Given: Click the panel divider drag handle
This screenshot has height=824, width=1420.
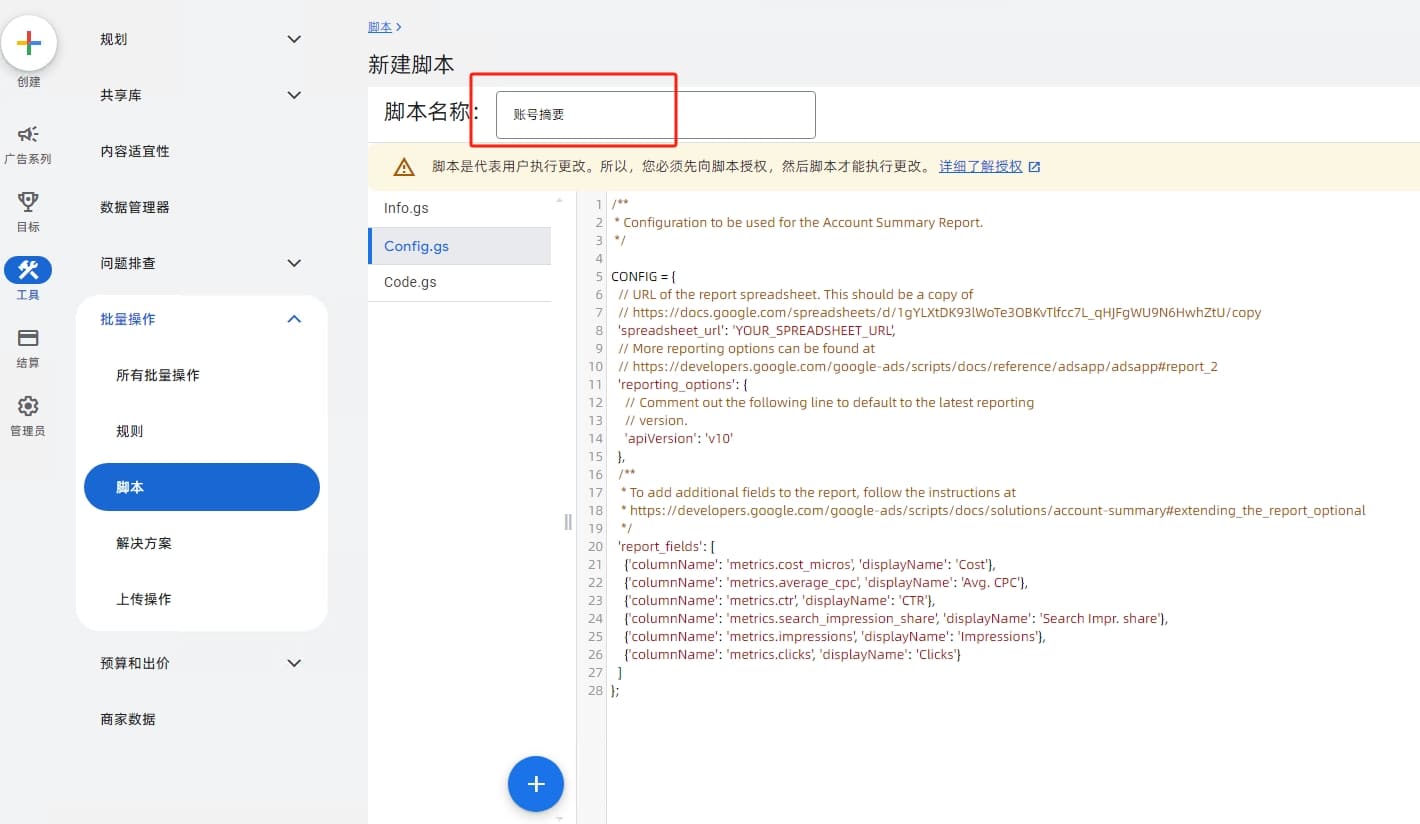Looking at the screenshot, I should click(568, 521).
